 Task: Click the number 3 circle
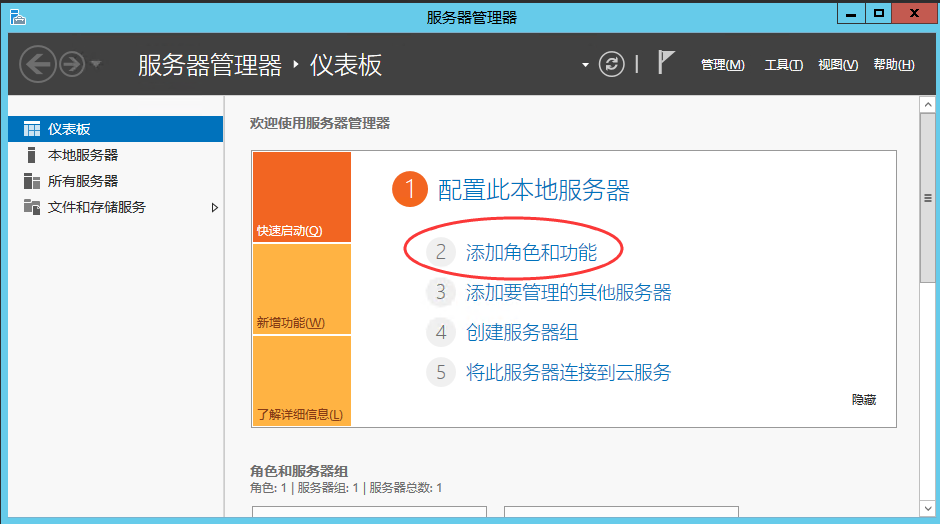click(441, 292)
